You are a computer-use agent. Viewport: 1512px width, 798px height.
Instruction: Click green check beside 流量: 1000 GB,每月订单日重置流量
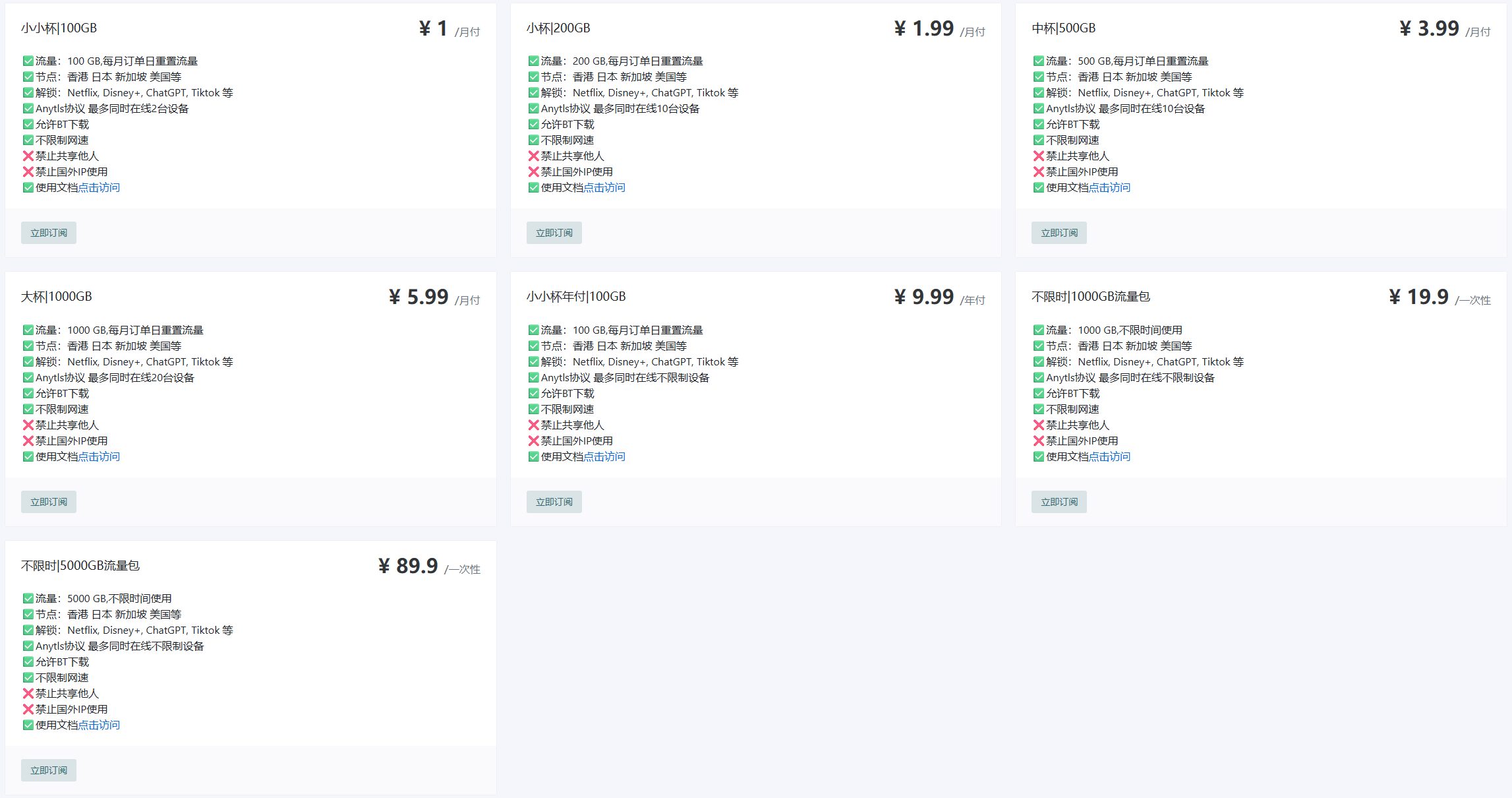[x=28, y=330]
